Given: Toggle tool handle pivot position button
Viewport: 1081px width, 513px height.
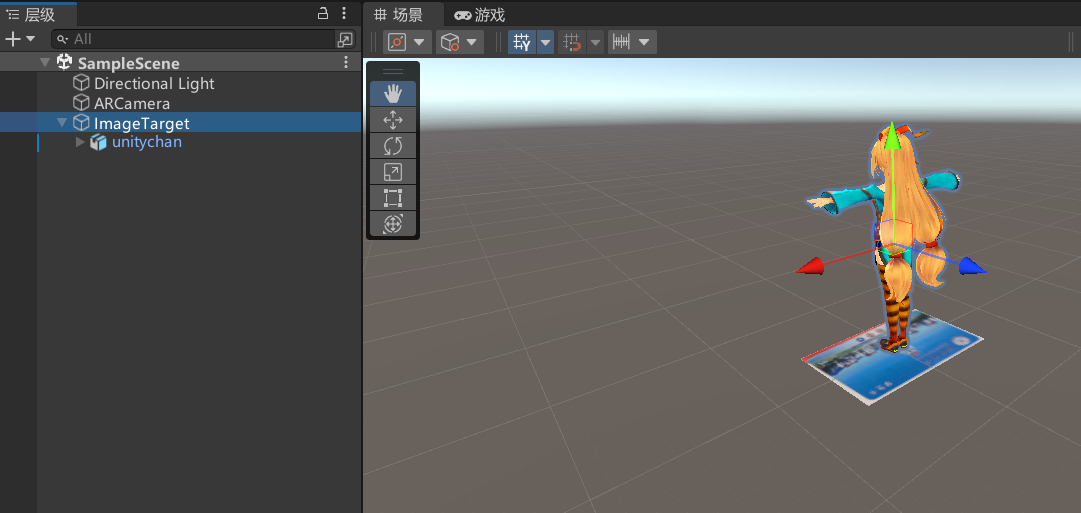Looking at the screenshot, I should pyautogui.click(x=397, y=42).
